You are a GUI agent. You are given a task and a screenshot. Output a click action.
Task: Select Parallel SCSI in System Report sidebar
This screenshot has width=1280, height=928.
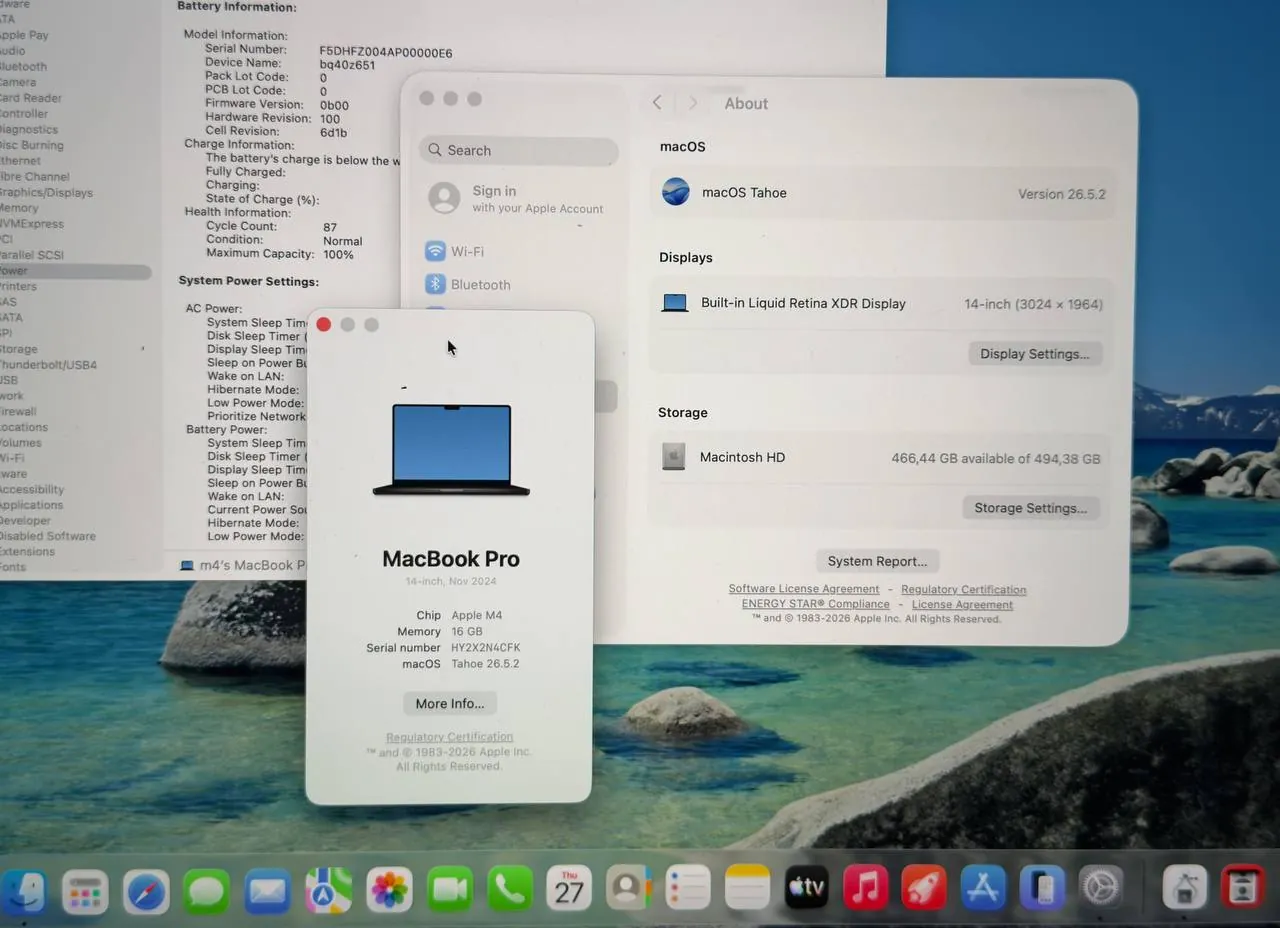(31, 255)
